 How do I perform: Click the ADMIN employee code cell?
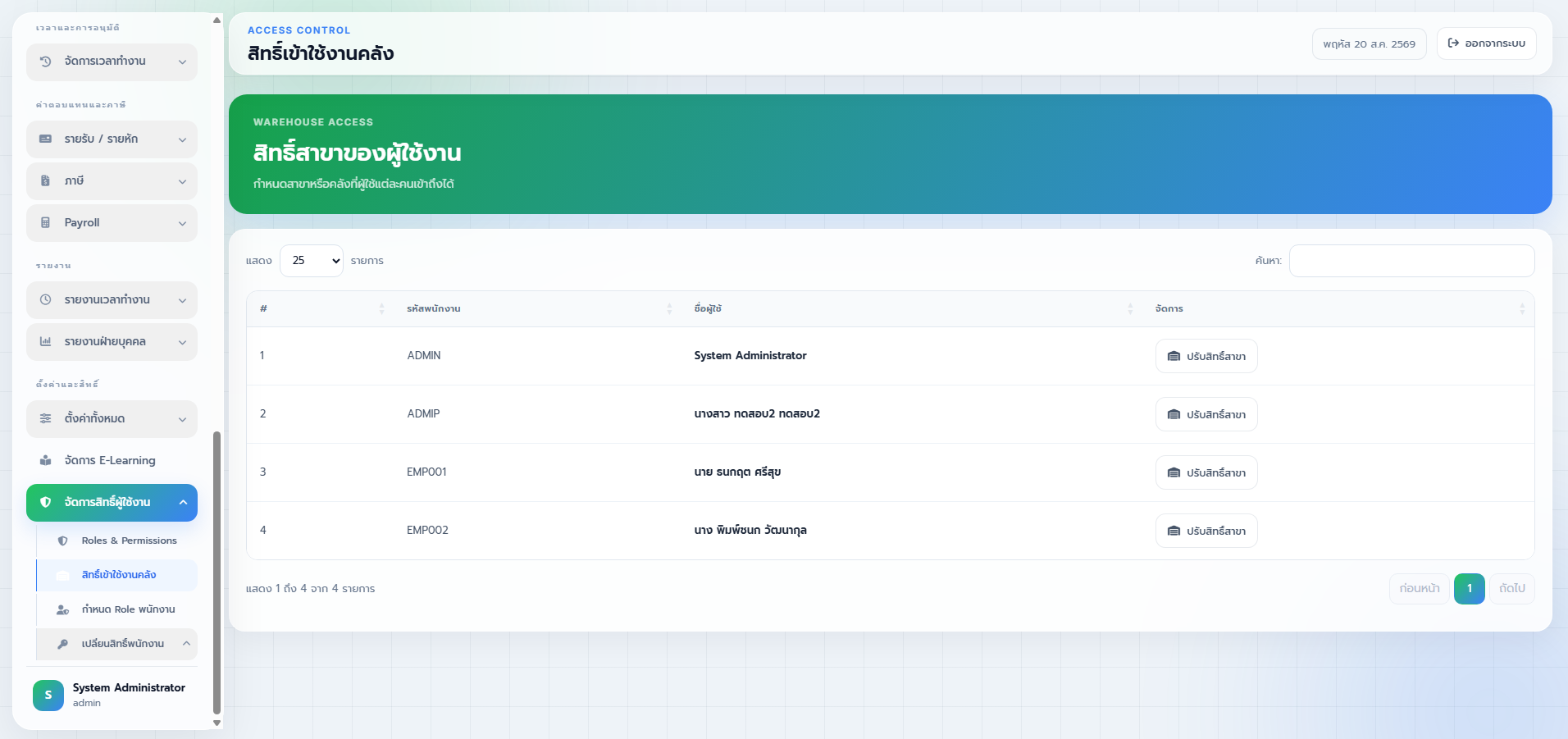point(424,356)
